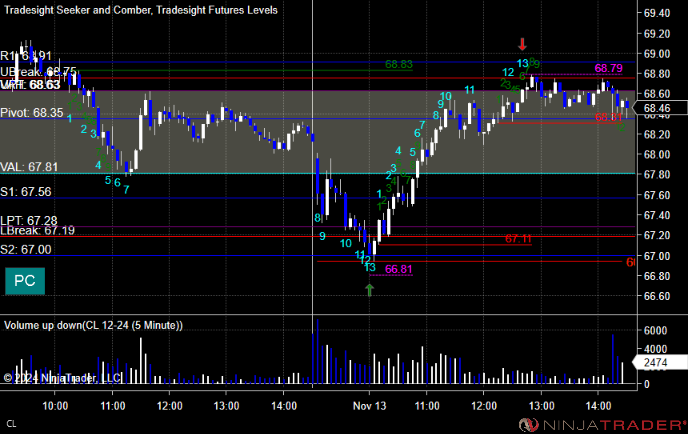
Task: Click the green up arrow buy signal
Action: (369, 290)
